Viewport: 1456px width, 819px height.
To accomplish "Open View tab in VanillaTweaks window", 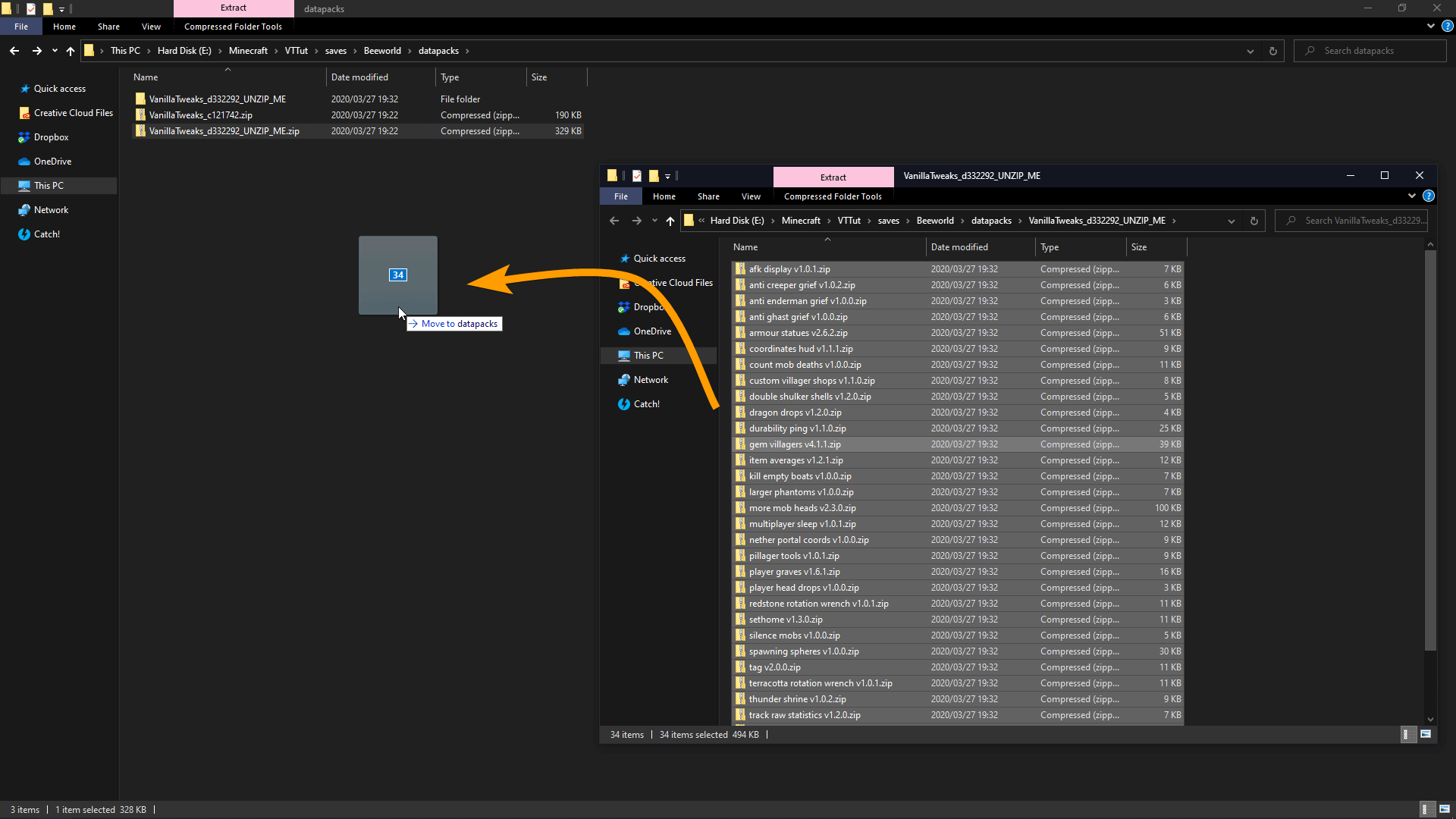I will click(751, 196).
